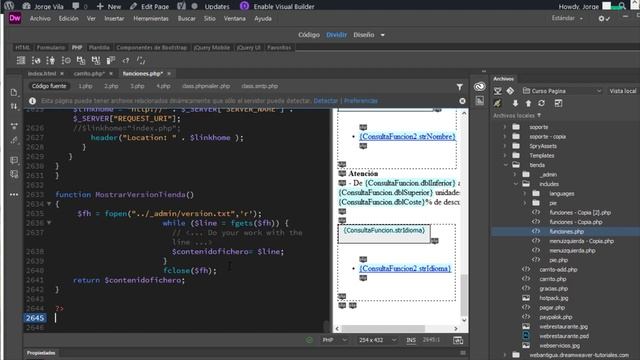640x360 pixels.
Task: Click the apply comment icon in left sidebar
Action: coord(14,160)
